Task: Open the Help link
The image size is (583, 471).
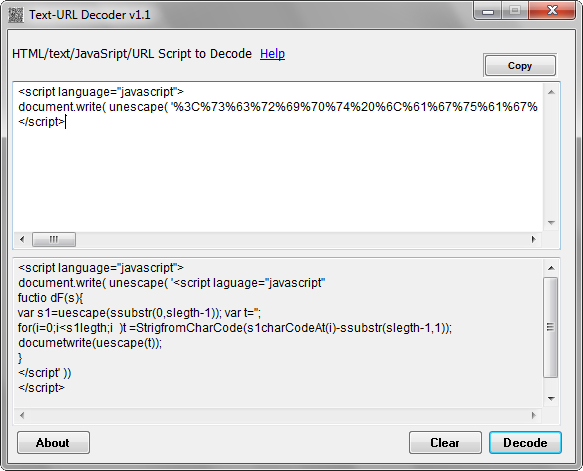Action: (x=272, y=54)
